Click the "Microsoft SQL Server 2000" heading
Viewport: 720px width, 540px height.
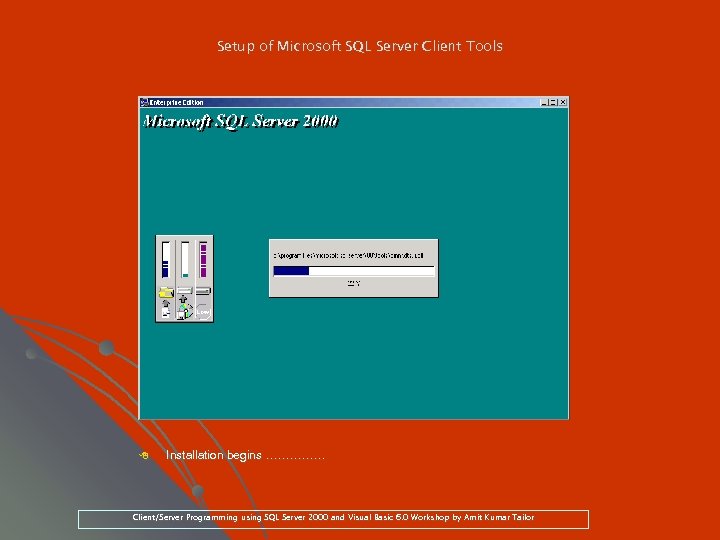tap(241, 121)
